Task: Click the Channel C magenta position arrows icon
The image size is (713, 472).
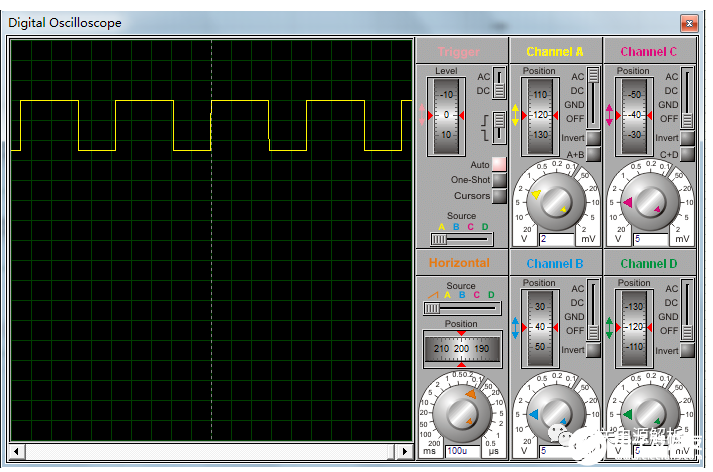Action: 610,115
